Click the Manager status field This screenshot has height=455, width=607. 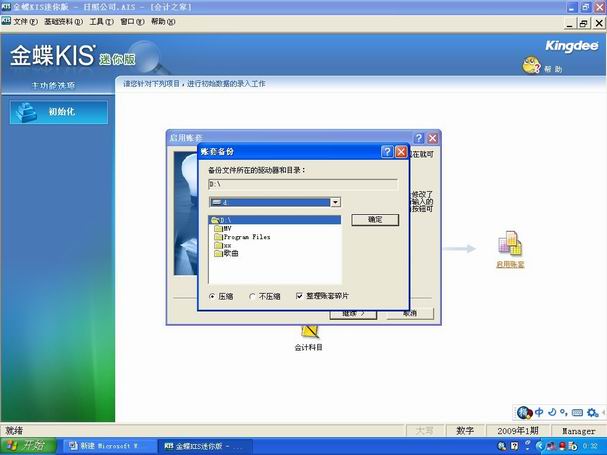(x=578, y=431)
